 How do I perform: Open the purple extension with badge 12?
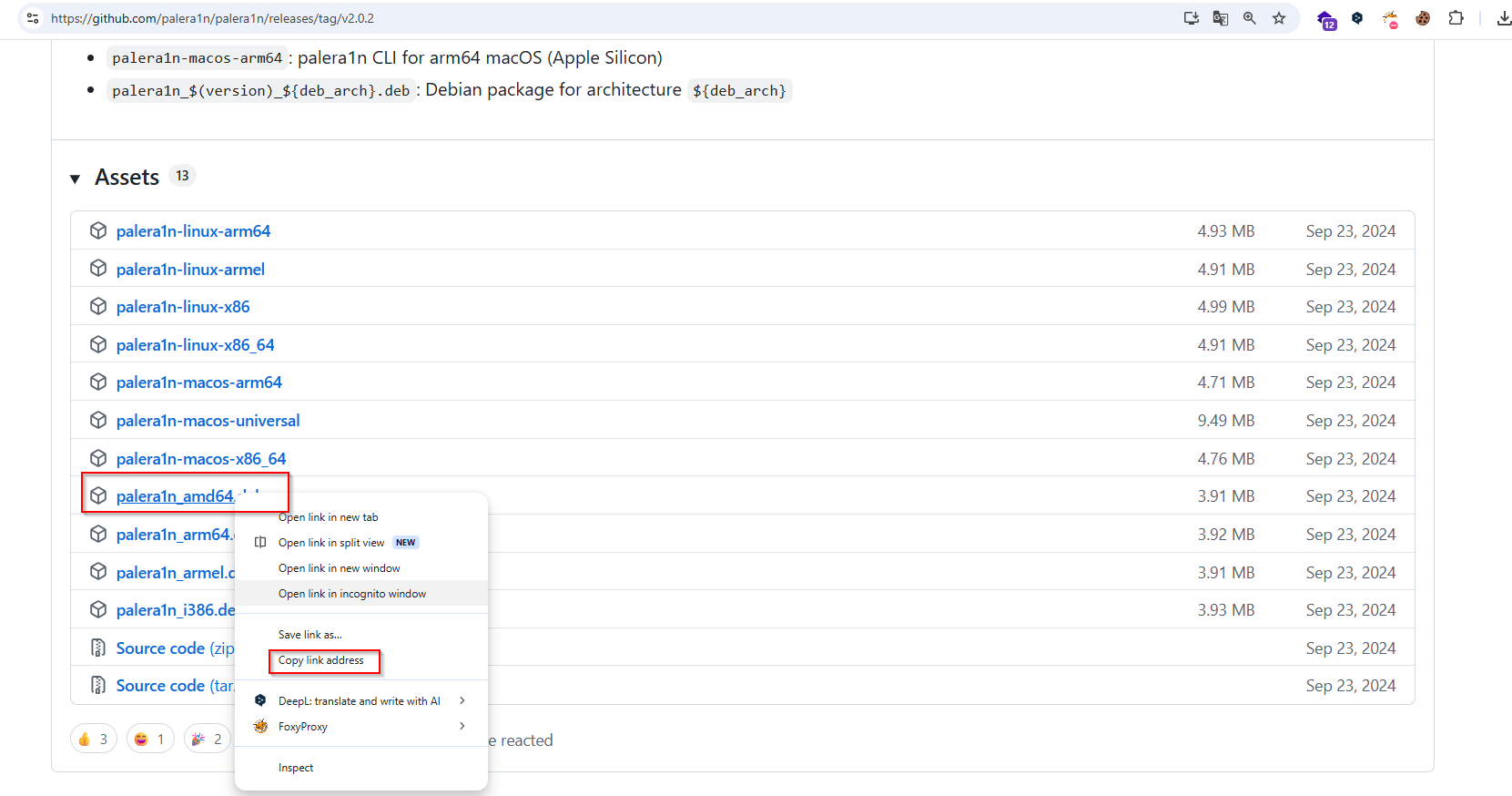pos(1326,19)
